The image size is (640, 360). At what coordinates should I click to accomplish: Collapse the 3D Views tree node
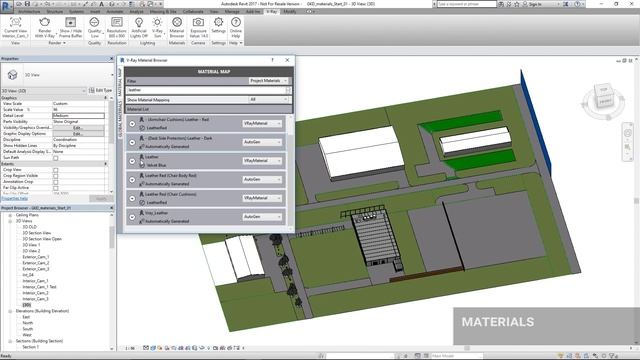pos(10,221)
